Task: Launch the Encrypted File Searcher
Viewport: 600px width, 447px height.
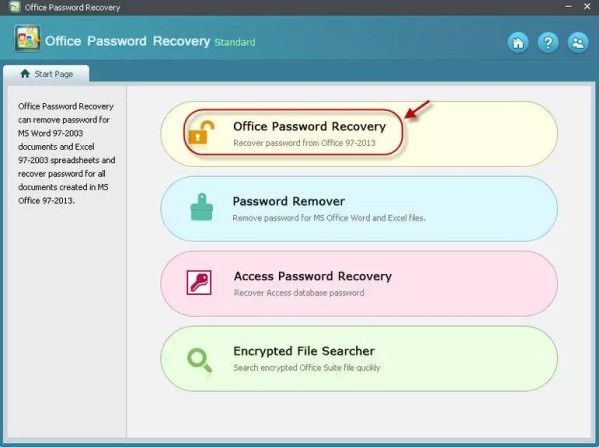Action: point(359,359)
